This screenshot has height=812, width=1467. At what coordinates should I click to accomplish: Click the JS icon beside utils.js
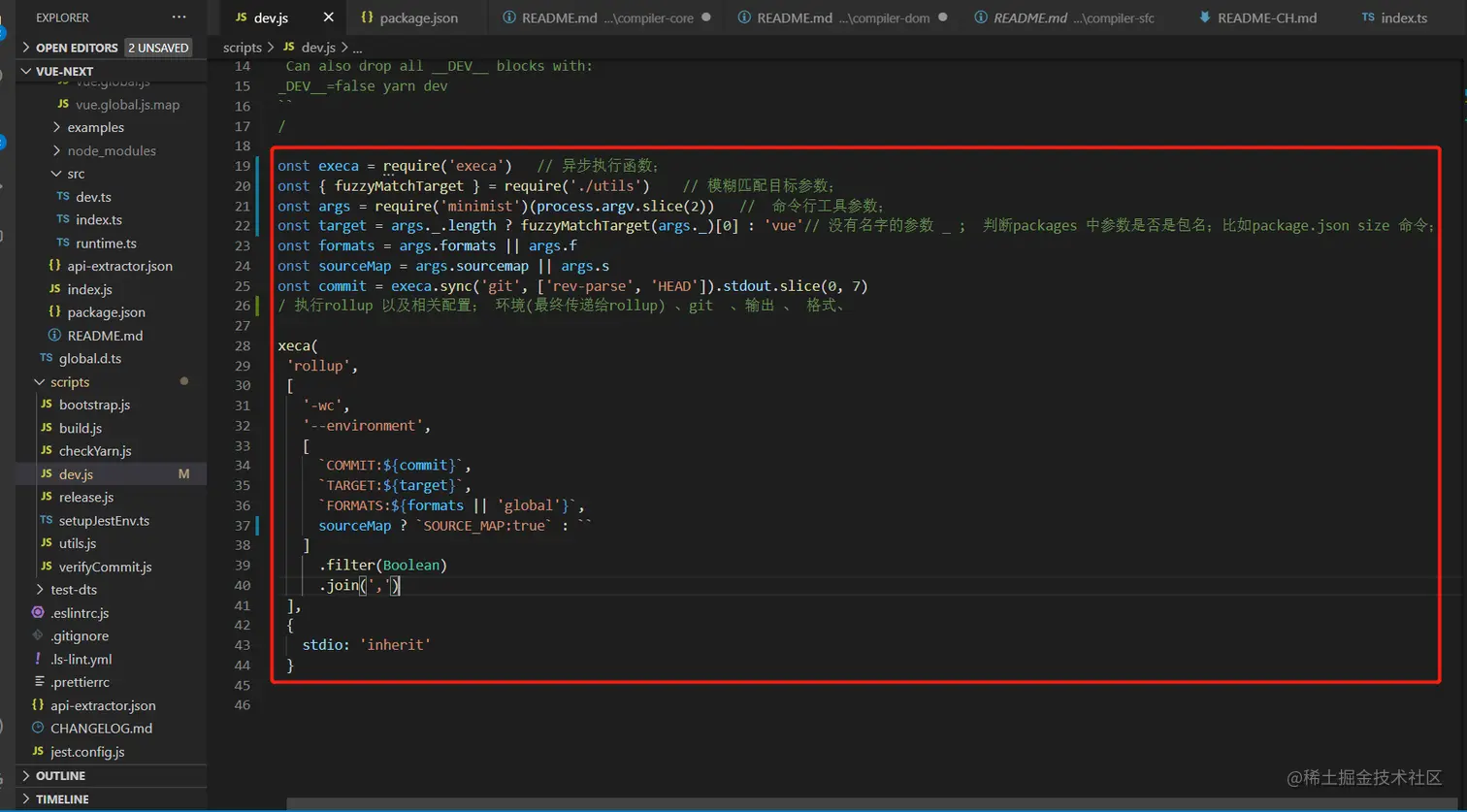[47, 543]
